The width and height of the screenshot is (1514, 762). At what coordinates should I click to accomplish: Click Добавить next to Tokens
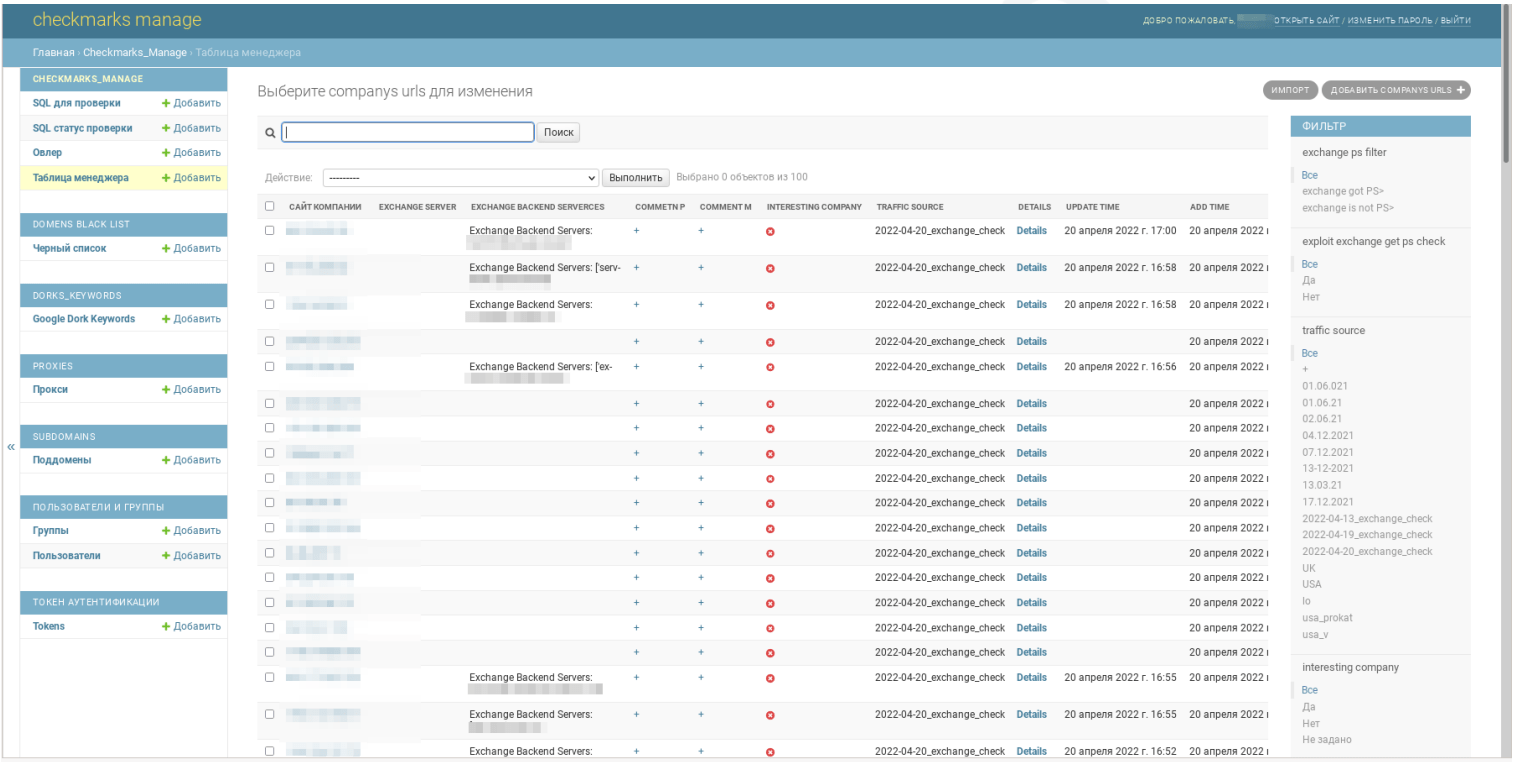pyautogui.click(x=191, y=626)
